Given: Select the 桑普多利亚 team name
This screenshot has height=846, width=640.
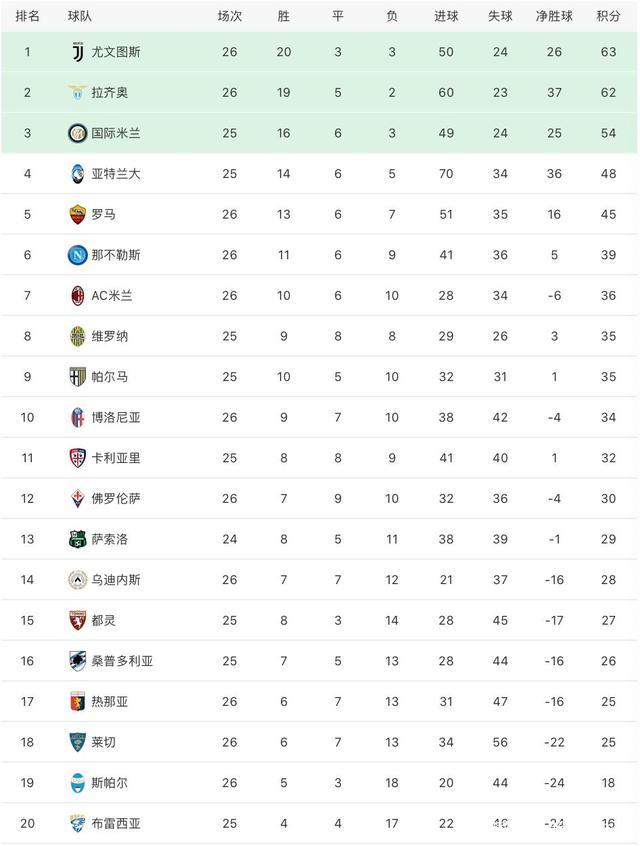Looking at the screenshot, I should [x=121, y=661].
